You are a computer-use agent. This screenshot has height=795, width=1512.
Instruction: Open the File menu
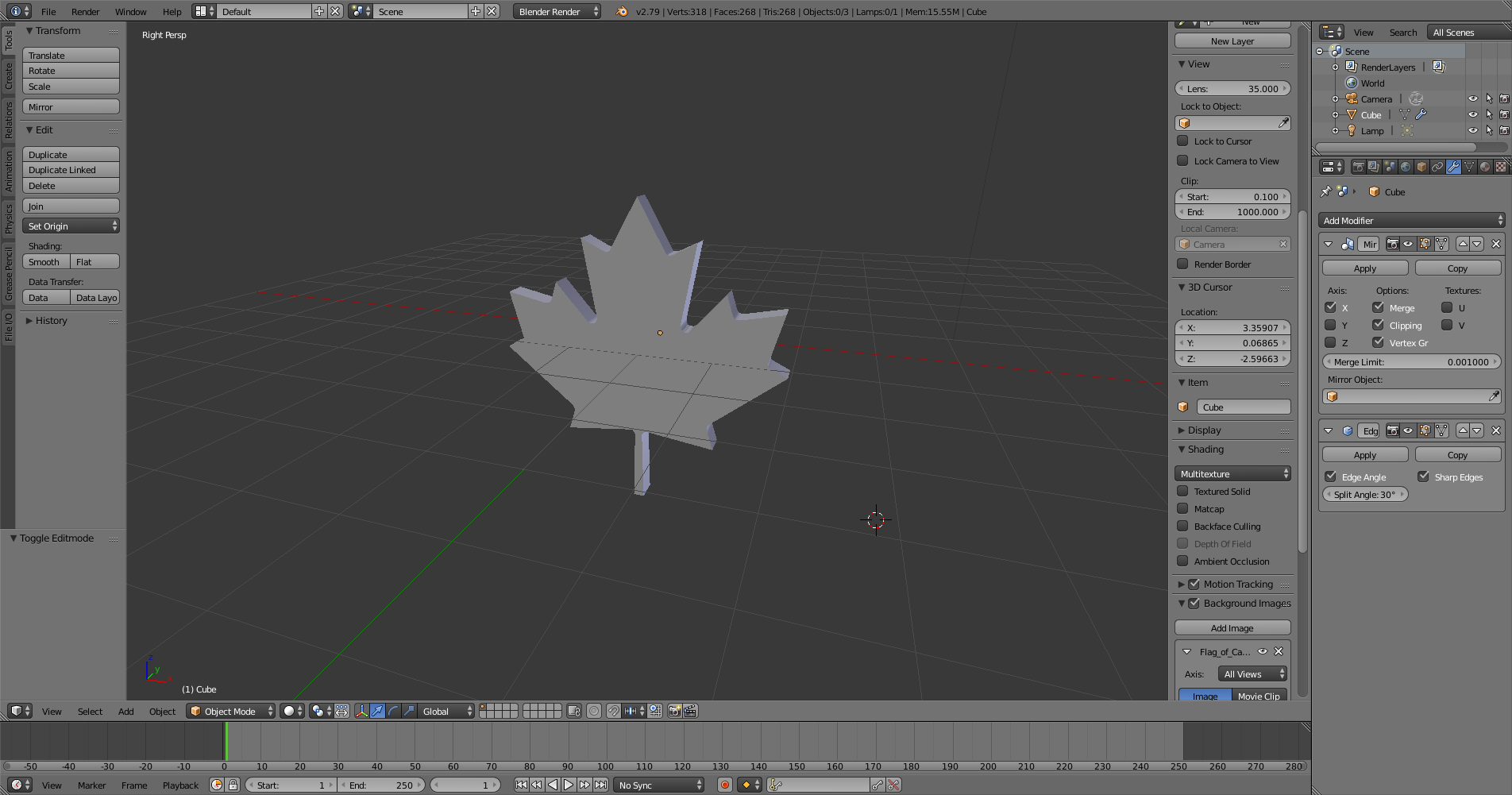click(x=48, y=11)
